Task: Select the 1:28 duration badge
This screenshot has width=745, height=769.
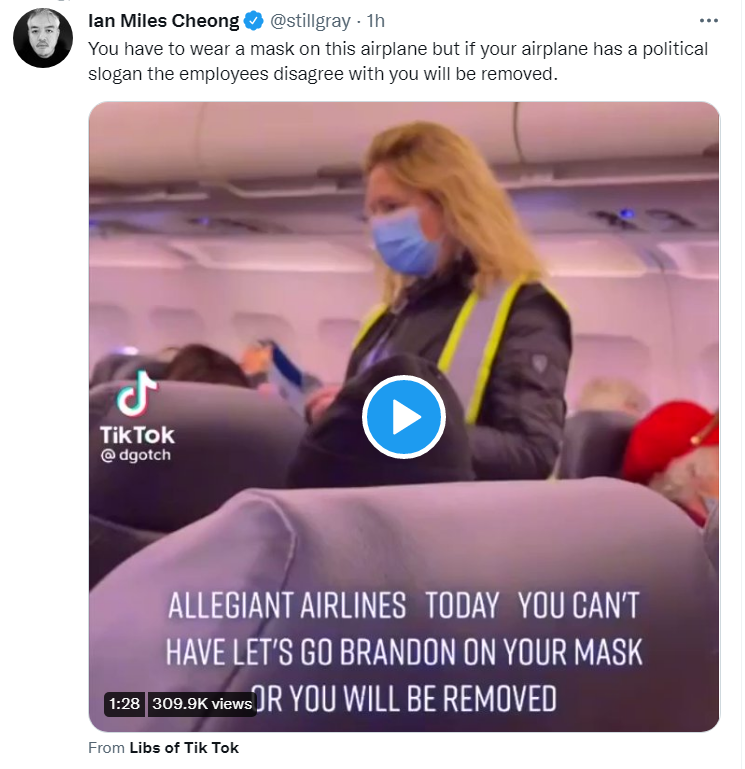Action: [124, 704]
